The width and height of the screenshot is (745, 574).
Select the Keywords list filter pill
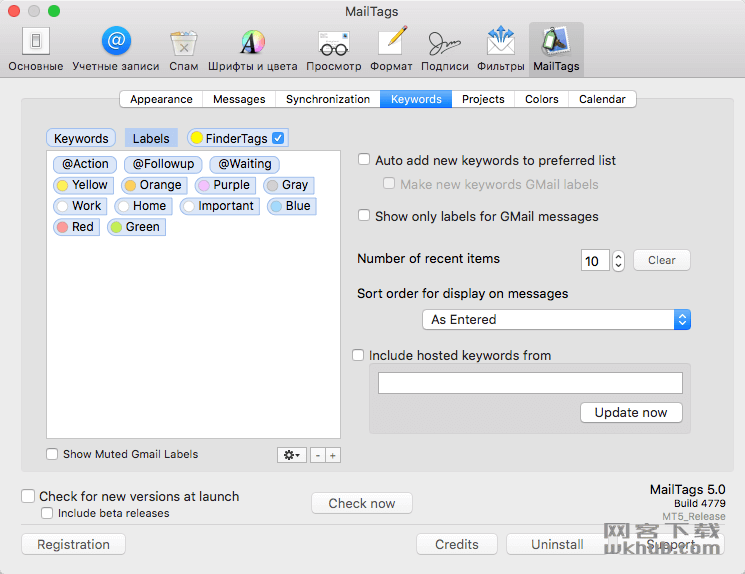tap(81, 138)
